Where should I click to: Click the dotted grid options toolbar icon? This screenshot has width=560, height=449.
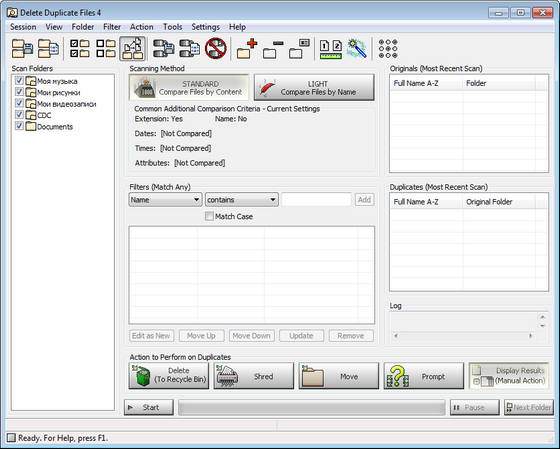pos(388,49)
